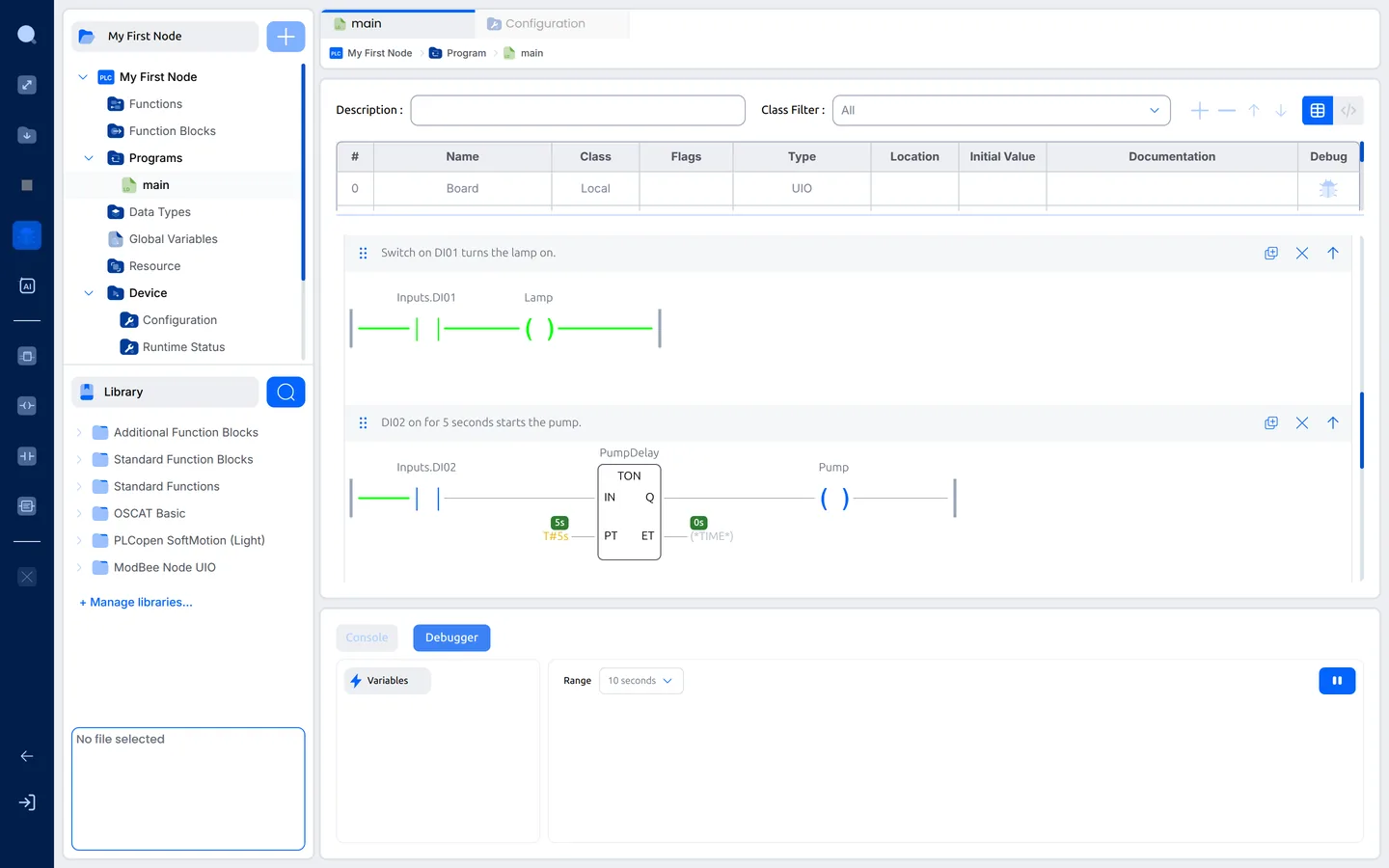Viewport: 1389px width, 868px height.
Task: Add a new variable with the plus icon
Action: tap(1200, 111)
